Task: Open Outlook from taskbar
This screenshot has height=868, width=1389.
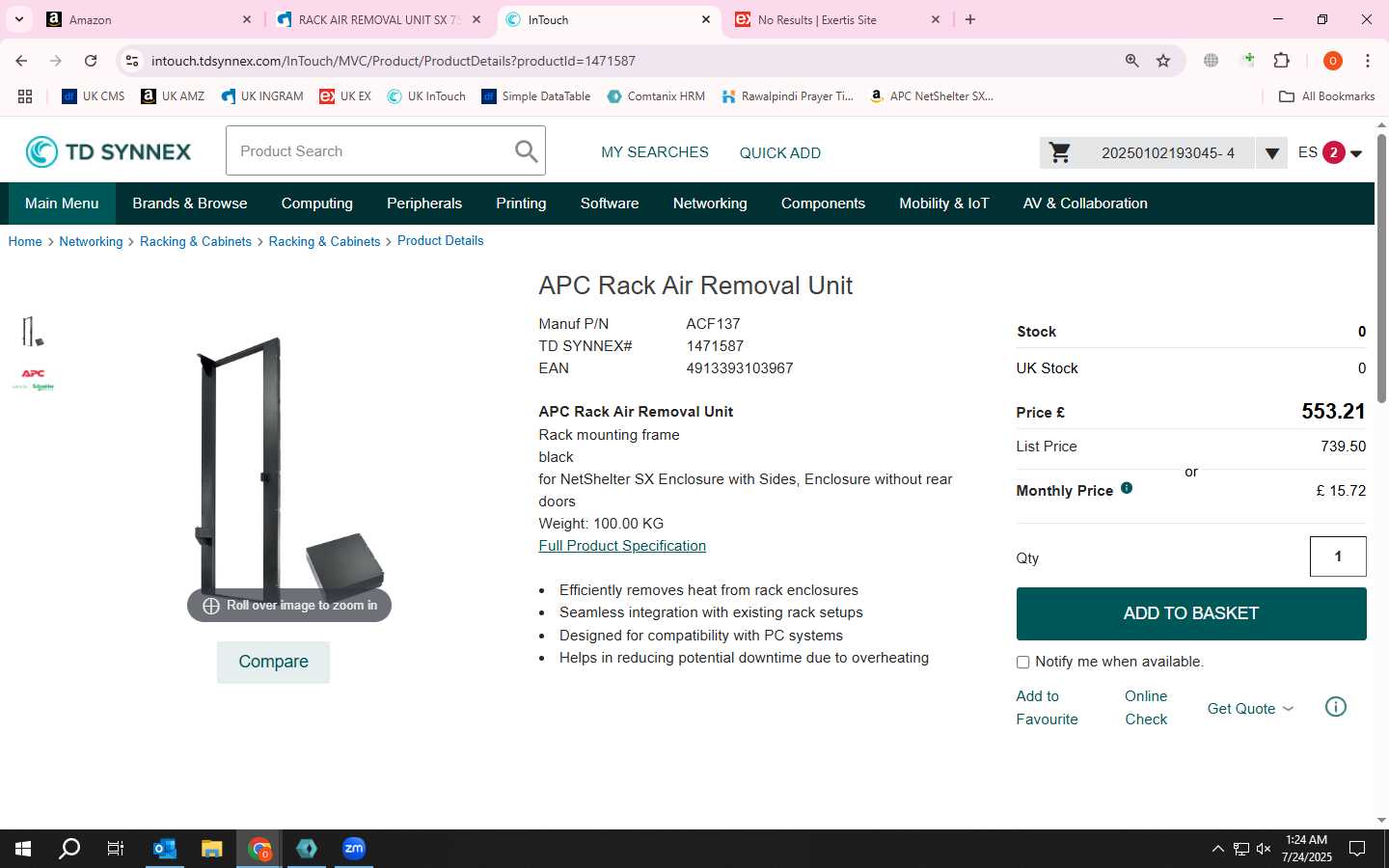Action: click(165, 849)
